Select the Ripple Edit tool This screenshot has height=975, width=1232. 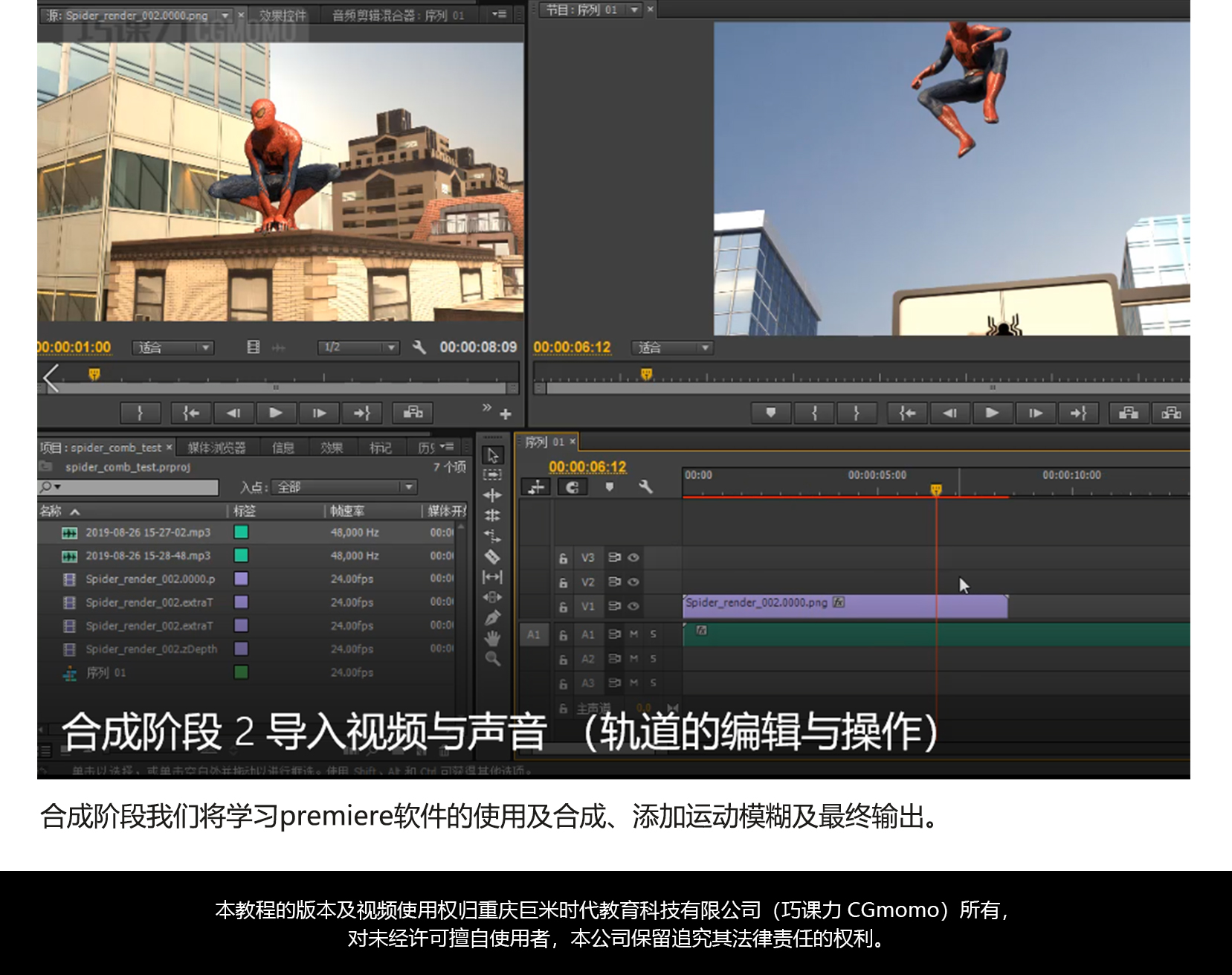coord(492,495)
